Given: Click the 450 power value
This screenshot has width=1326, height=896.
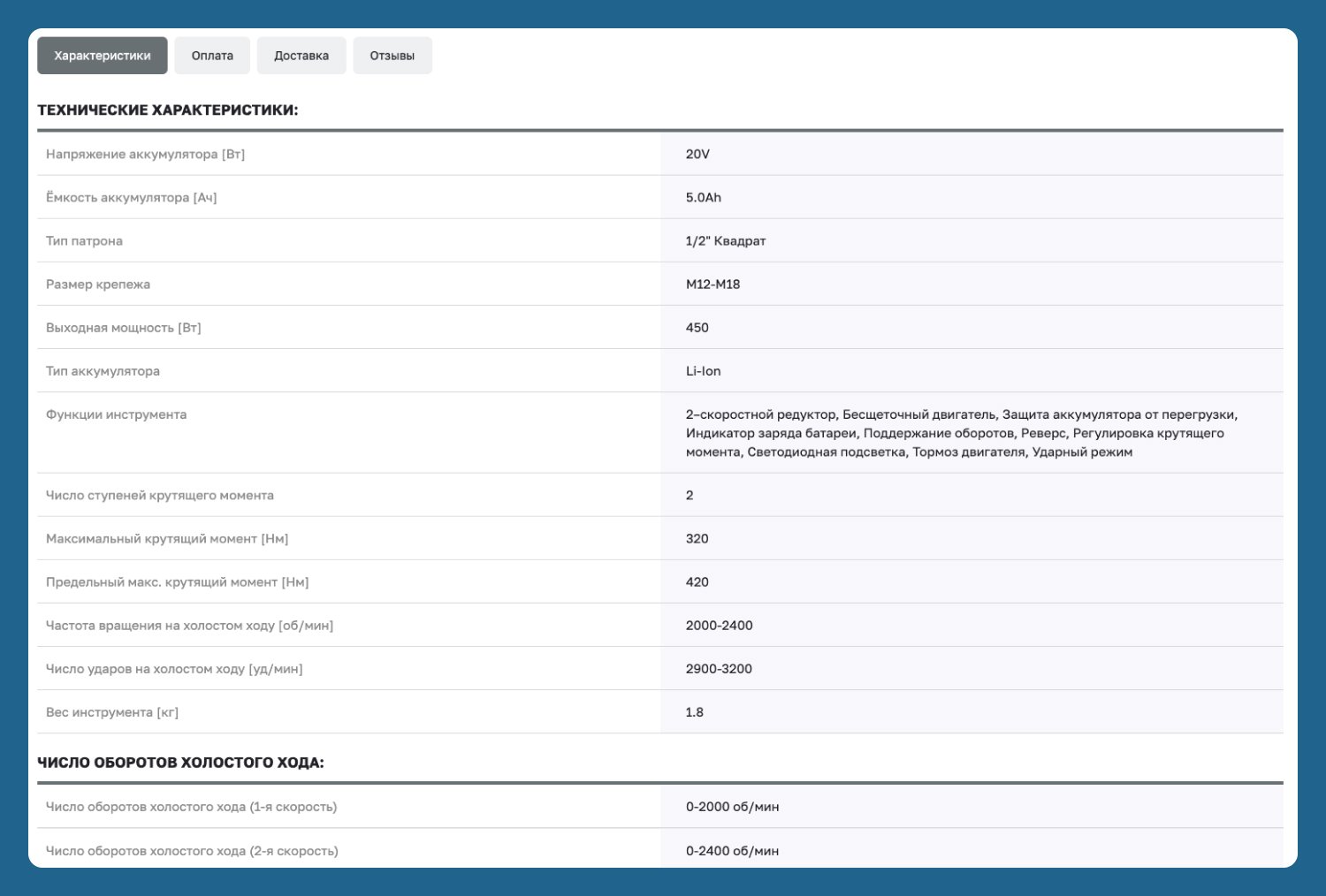Looking at the screenshot, I should 697,327.
